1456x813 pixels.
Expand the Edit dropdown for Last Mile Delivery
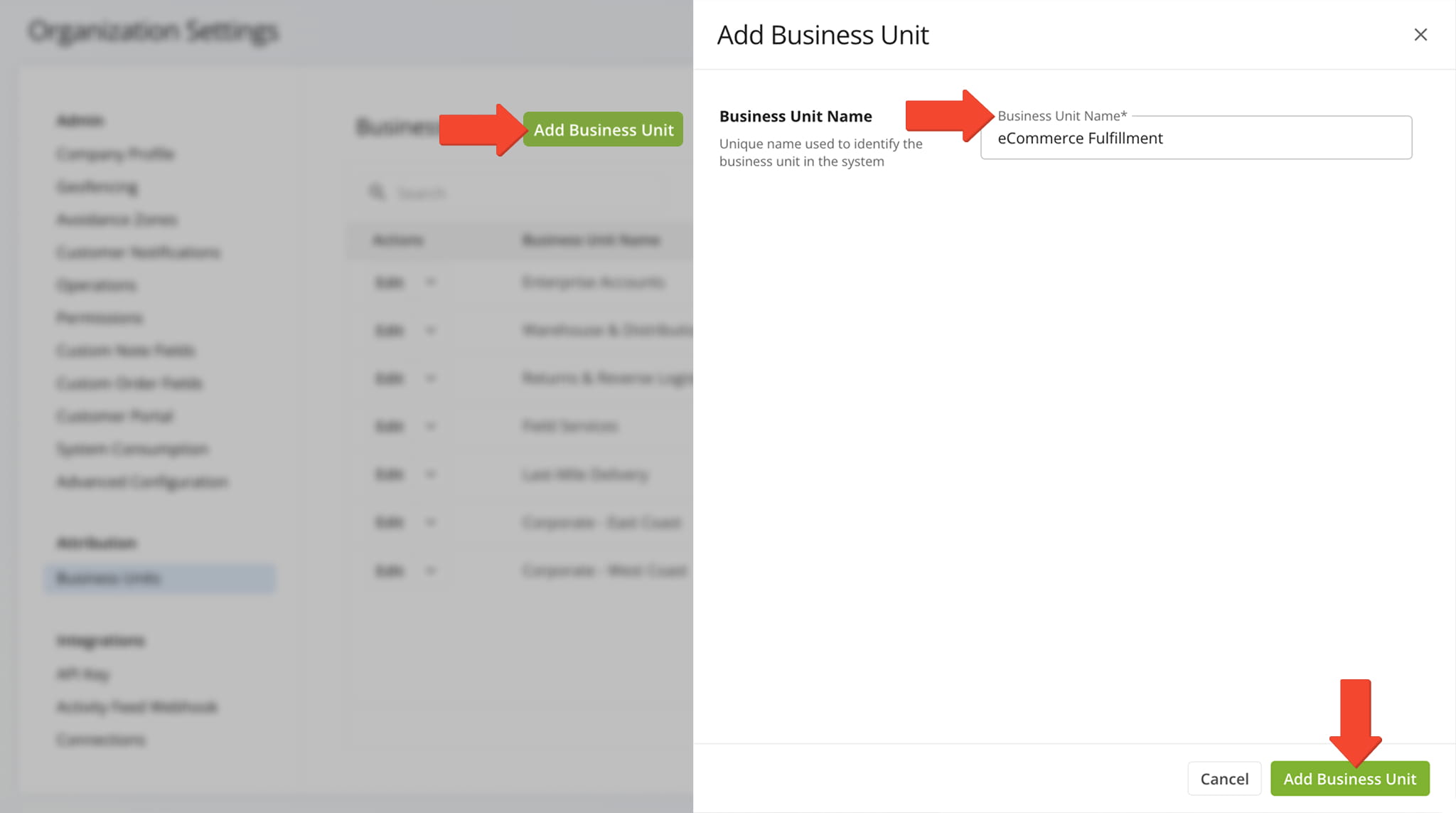point(430,474)
